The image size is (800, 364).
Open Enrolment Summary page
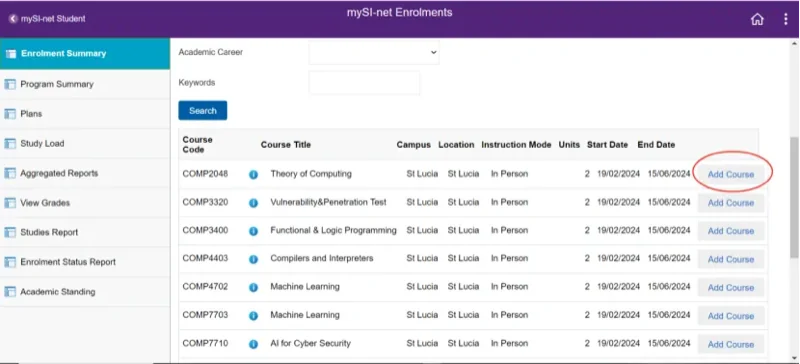point(85,54)
